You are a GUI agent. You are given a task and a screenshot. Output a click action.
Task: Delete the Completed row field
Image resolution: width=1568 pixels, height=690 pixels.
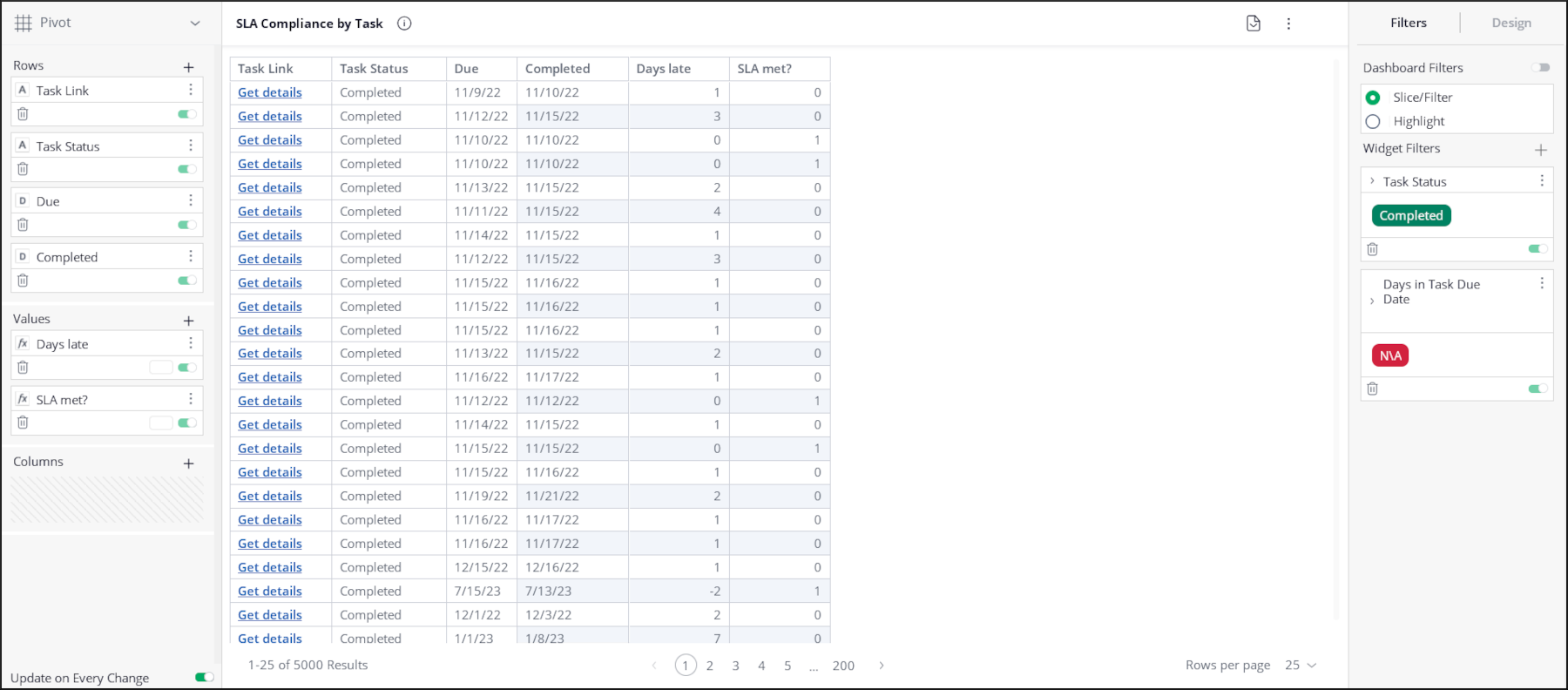[24, 281]
